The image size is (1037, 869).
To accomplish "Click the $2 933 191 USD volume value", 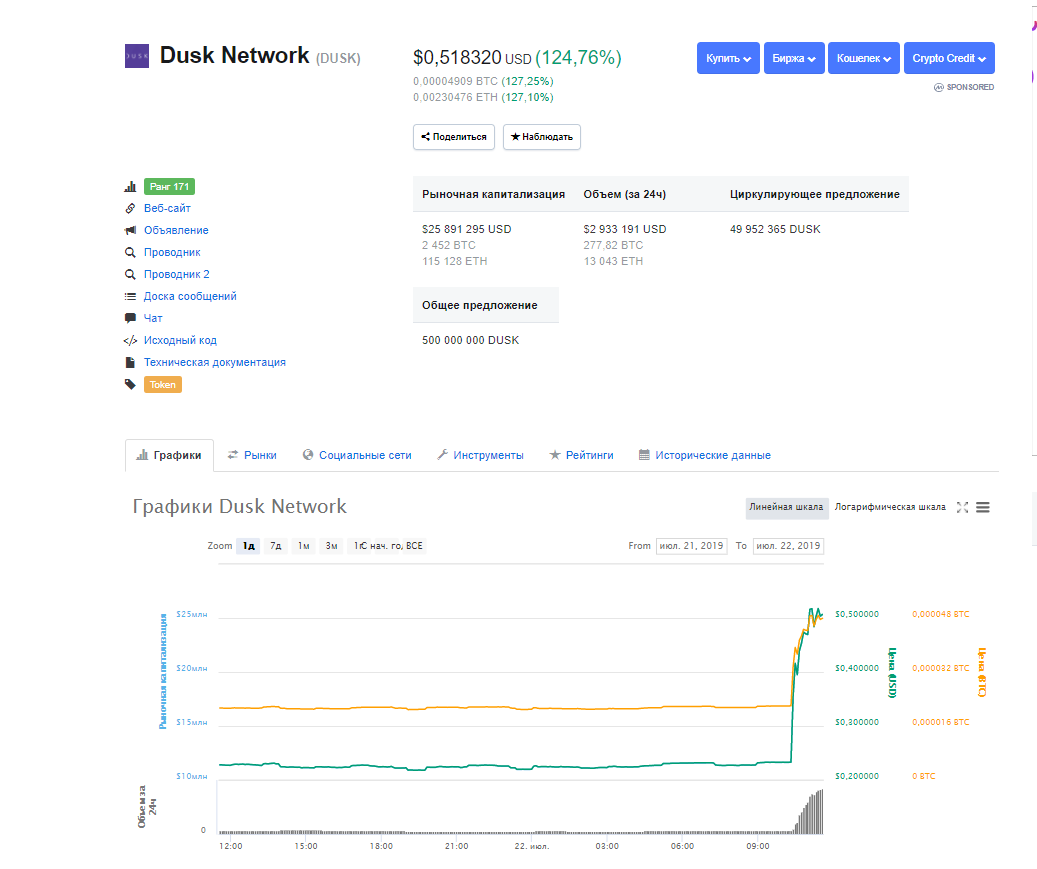I will click(625, 229).
